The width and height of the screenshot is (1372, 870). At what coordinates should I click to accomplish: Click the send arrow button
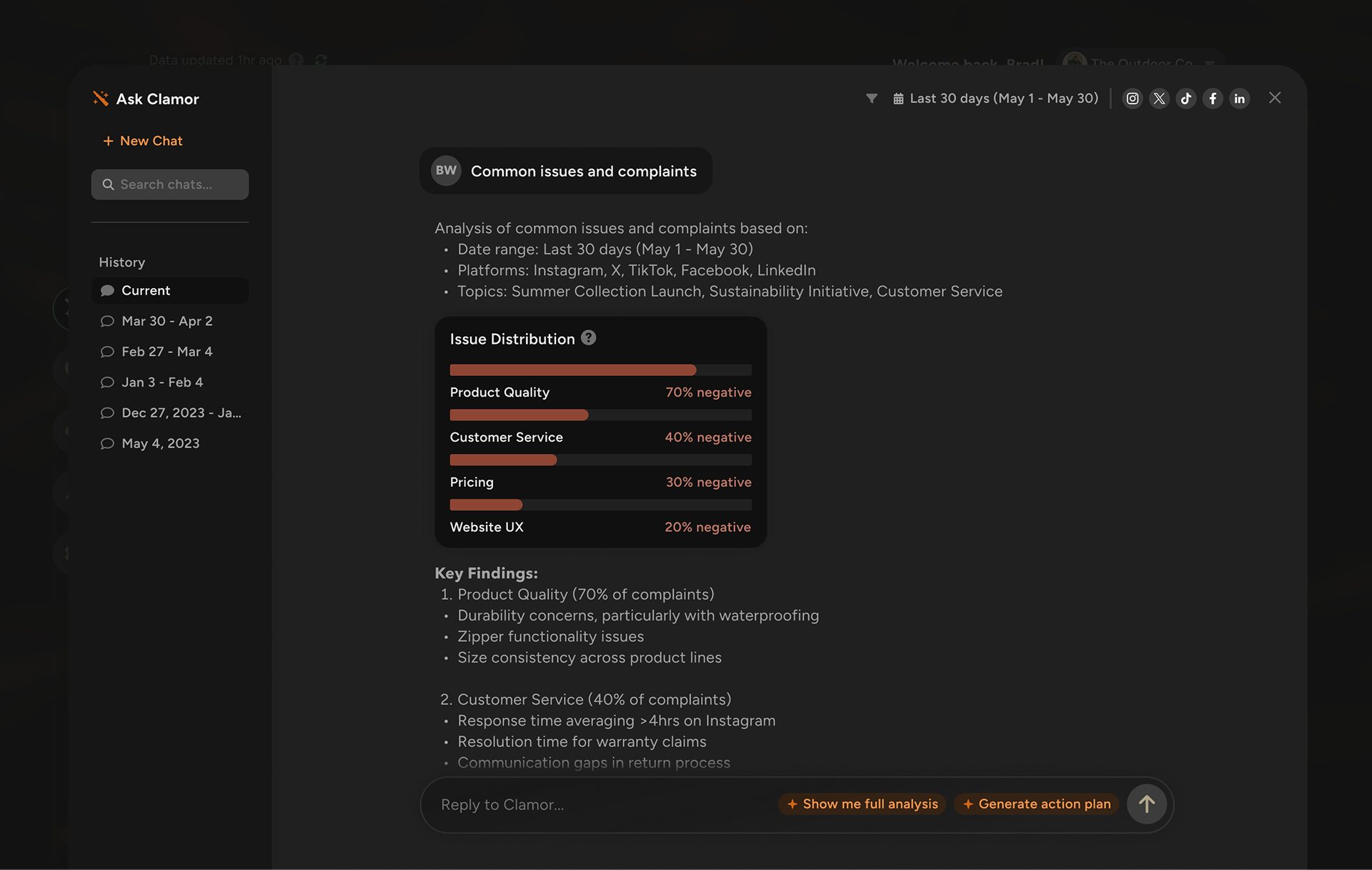1146,804
